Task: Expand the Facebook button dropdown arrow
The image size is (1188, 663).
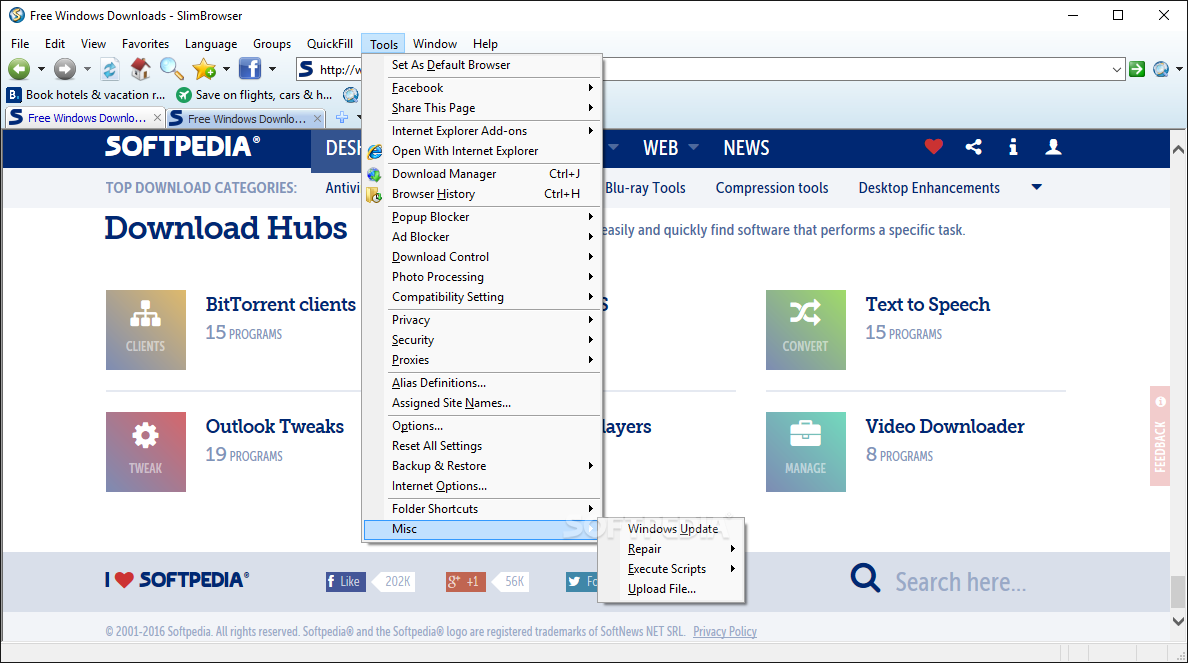Action: pos(272,69)
